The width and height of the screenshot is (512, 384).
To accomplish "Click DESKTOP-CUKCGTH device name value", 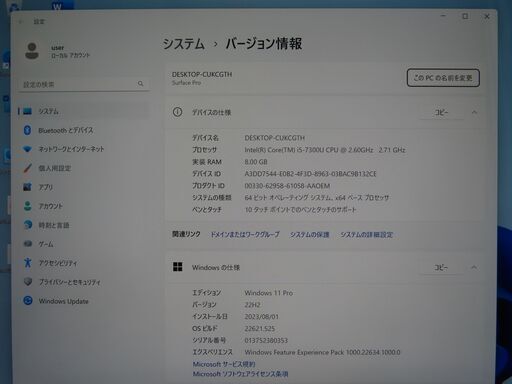I will coord(275,138).
